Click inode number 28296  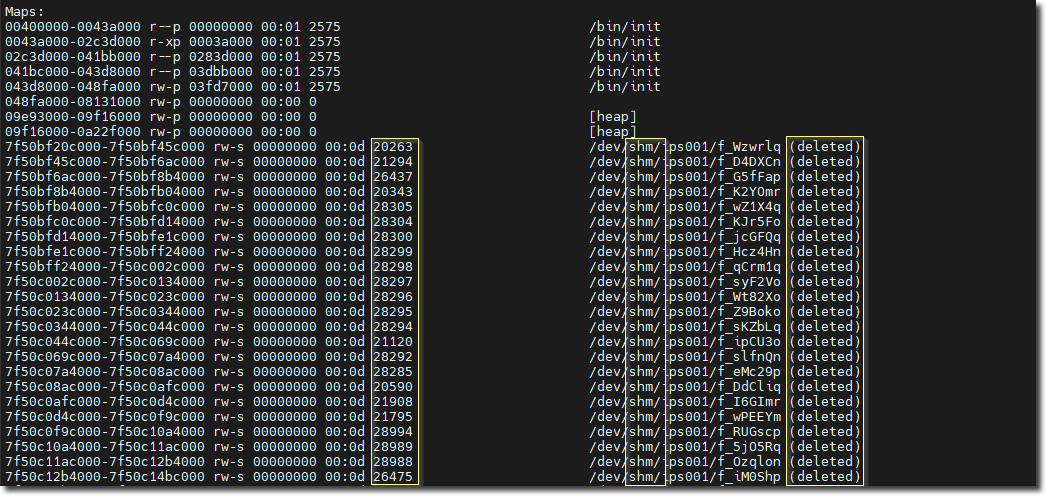point(393,297)
